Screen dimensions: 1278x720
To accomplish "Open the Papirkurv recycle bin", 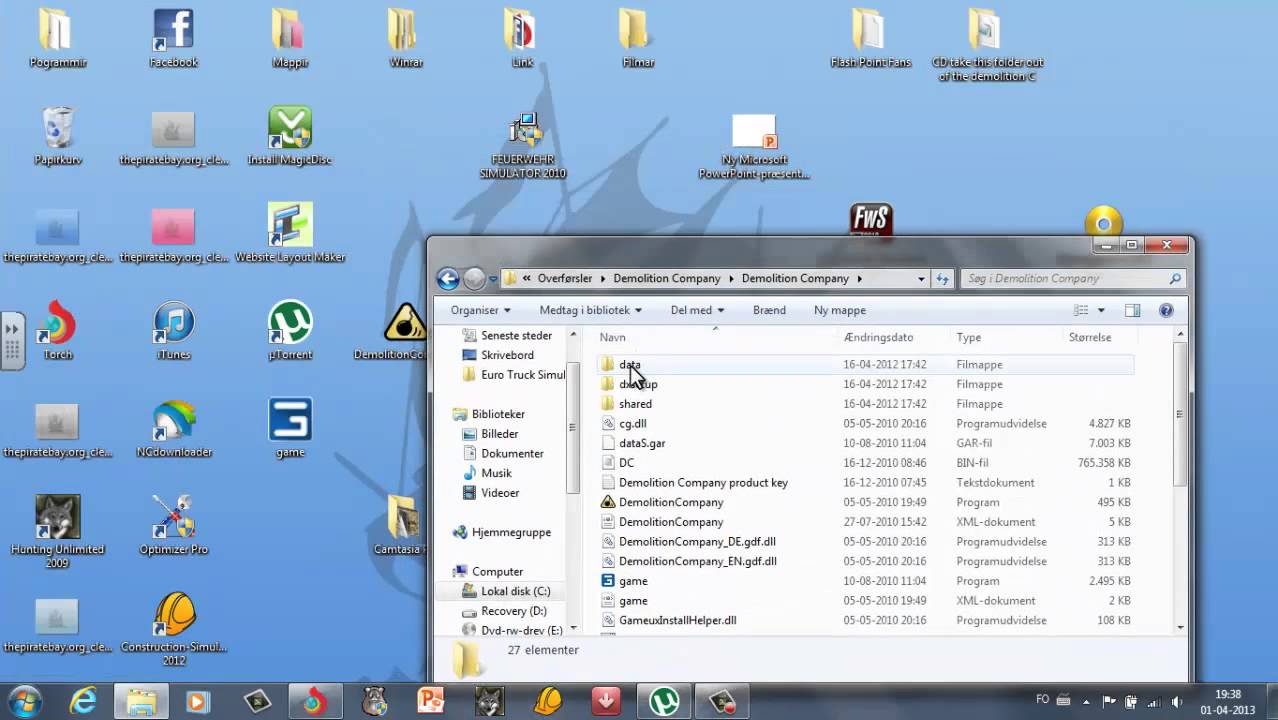I will click(57, 136).
